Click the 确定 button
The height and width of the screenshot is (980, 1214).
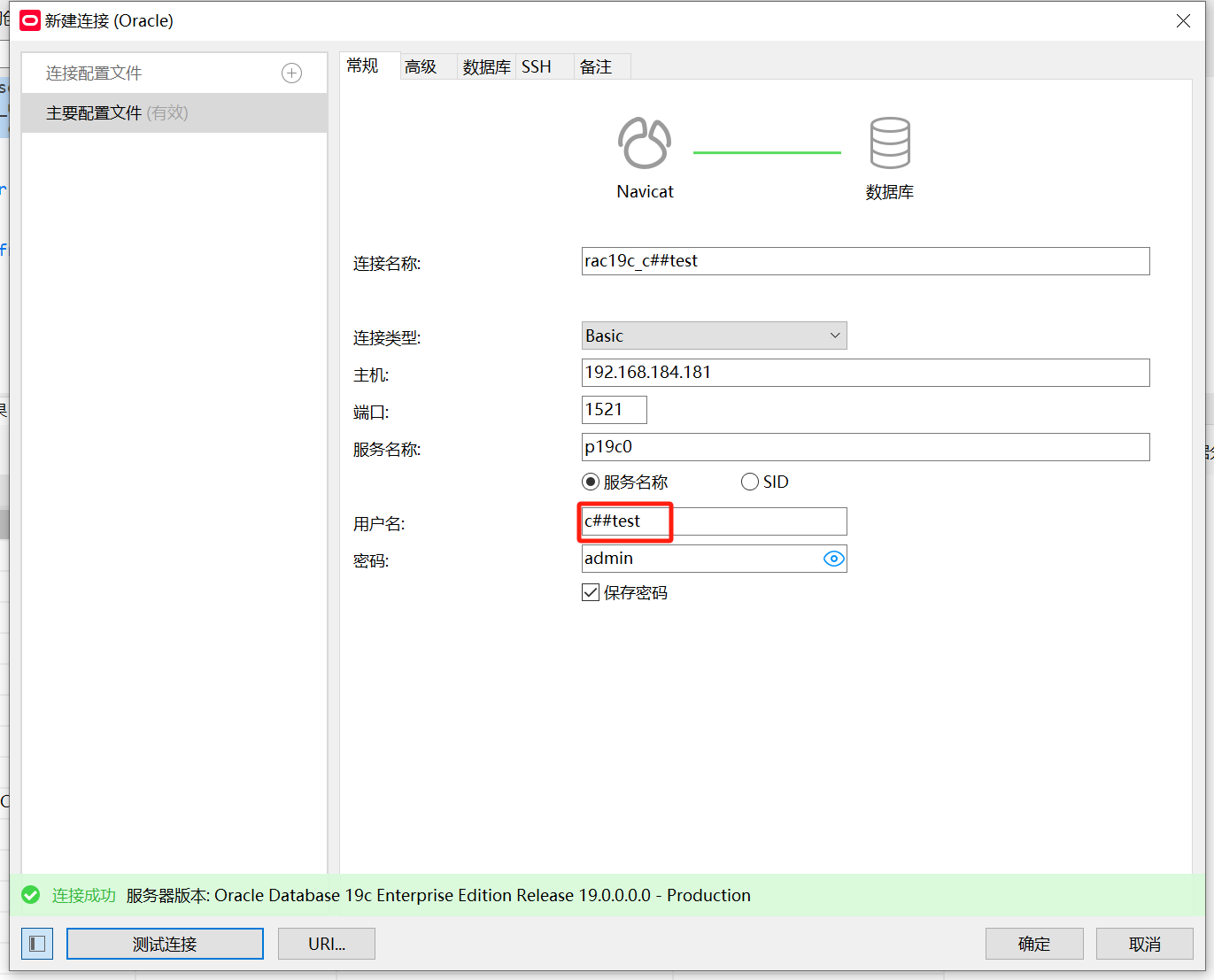pos(1034,944)
